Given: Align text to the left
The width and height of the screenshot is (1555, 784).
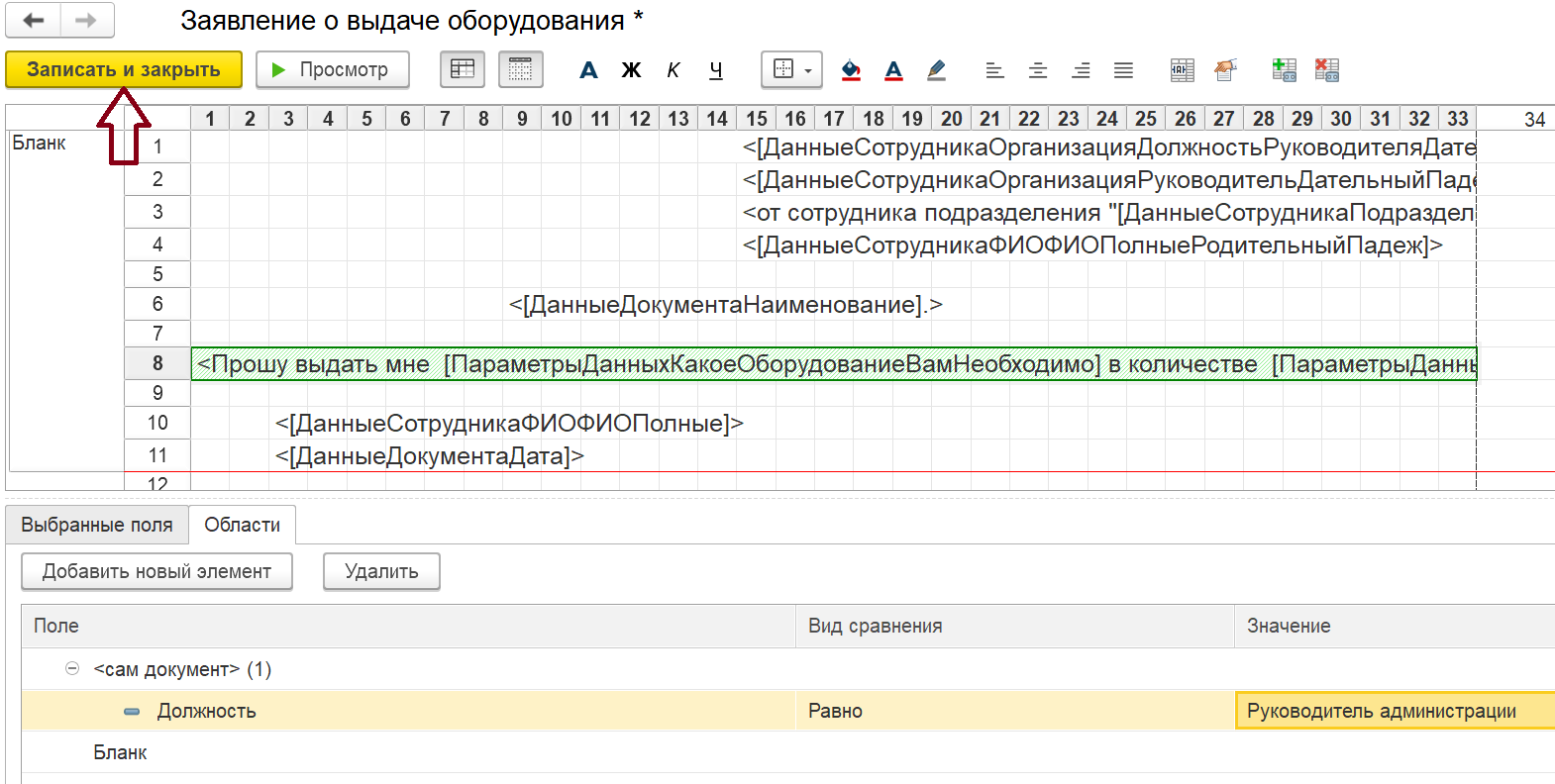Looking at the screenshot, I should pyautogui.click(x=994, y=70).
